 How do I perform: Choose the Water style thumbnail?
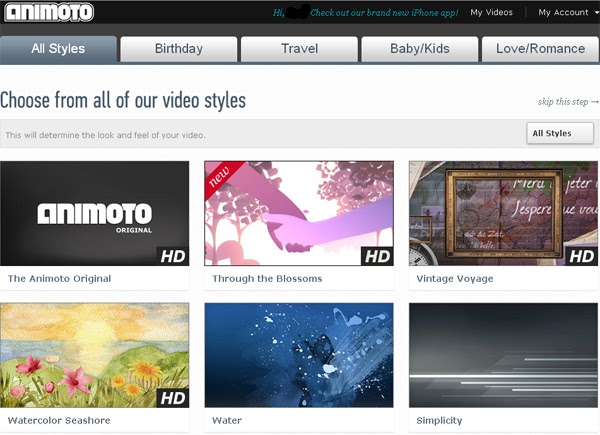(x=299, y=355)
